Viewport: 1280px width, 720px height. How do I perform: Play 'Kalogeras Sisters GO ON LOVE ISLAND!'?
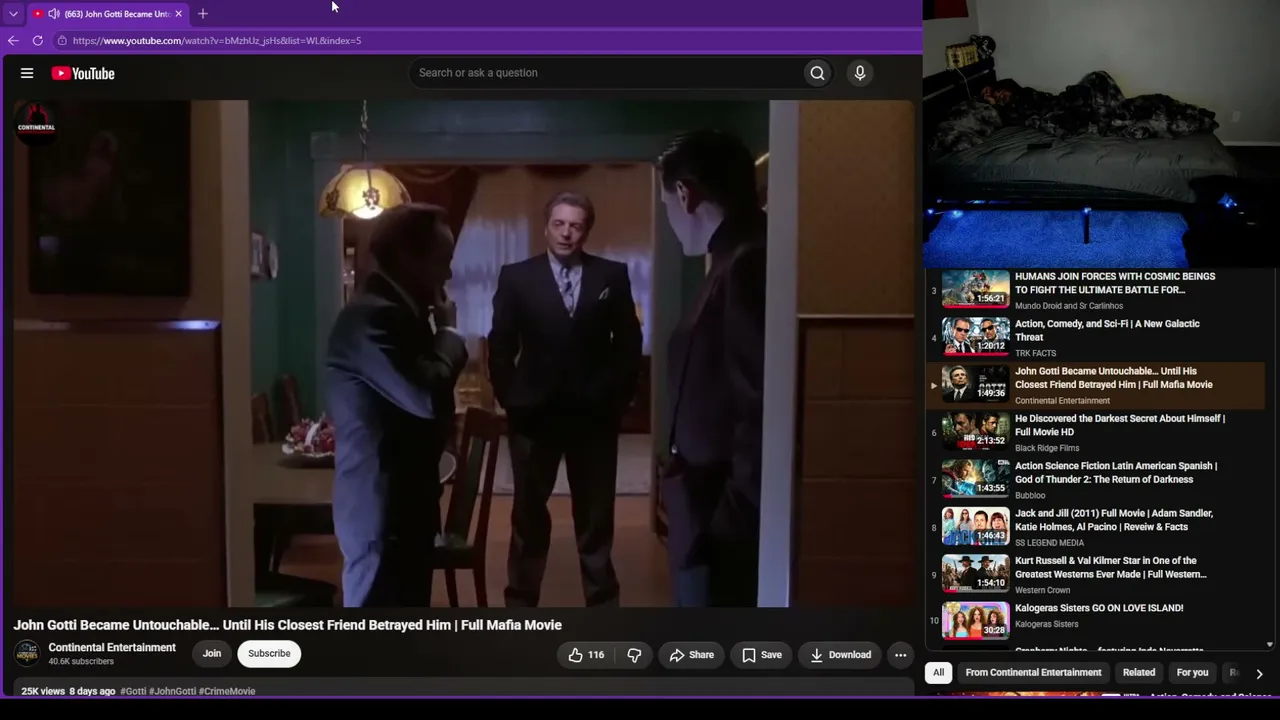1099,608
